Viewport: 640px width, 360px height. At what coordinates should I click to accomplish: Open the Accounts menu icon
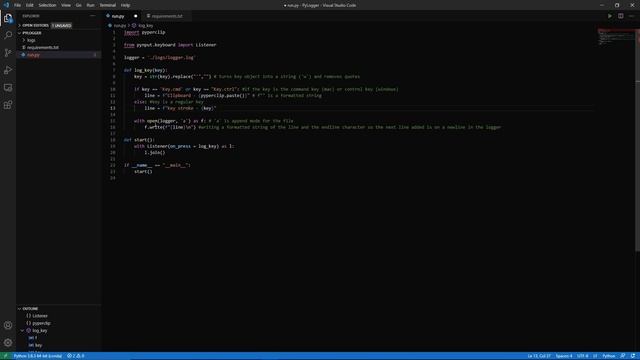(x=8, y=325)
